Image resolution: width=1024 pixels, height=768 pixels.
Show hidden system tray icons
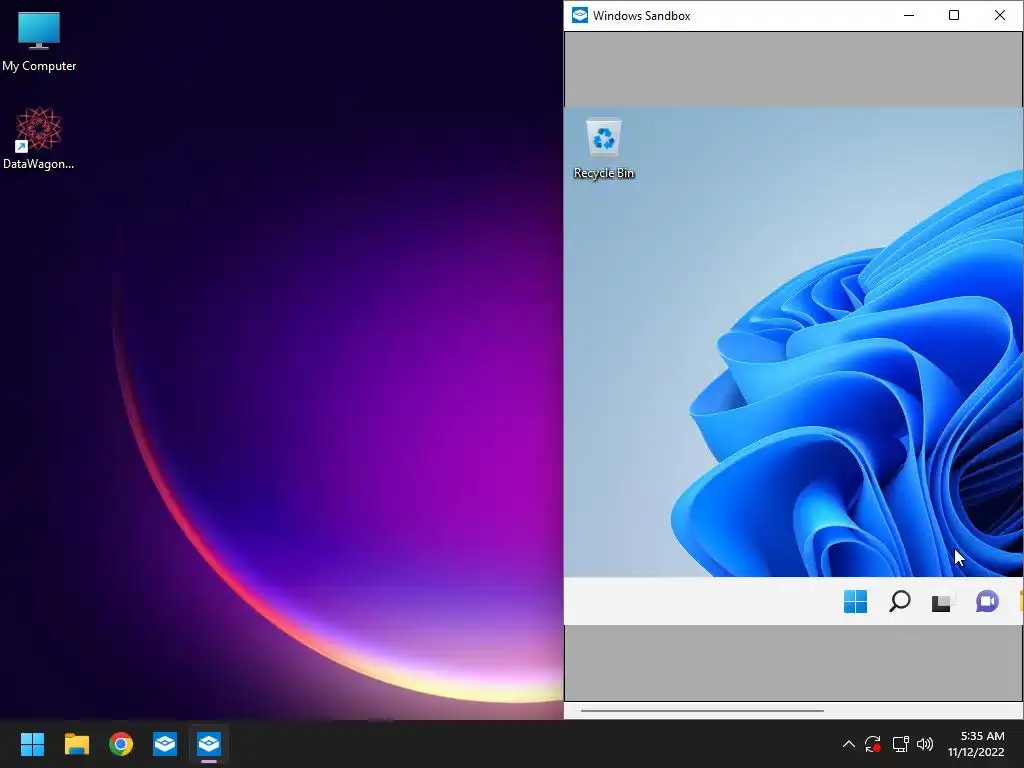coord(848,744)
